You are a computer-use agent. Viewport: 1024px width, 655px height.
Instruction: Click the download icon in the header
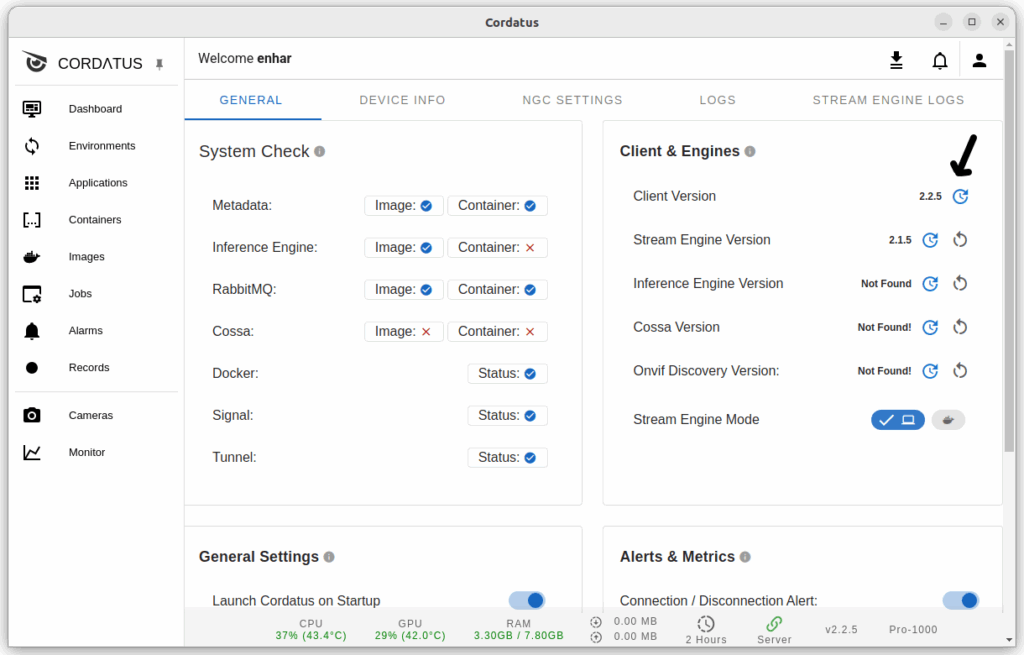pyautogui.click(x=897, y=60)
